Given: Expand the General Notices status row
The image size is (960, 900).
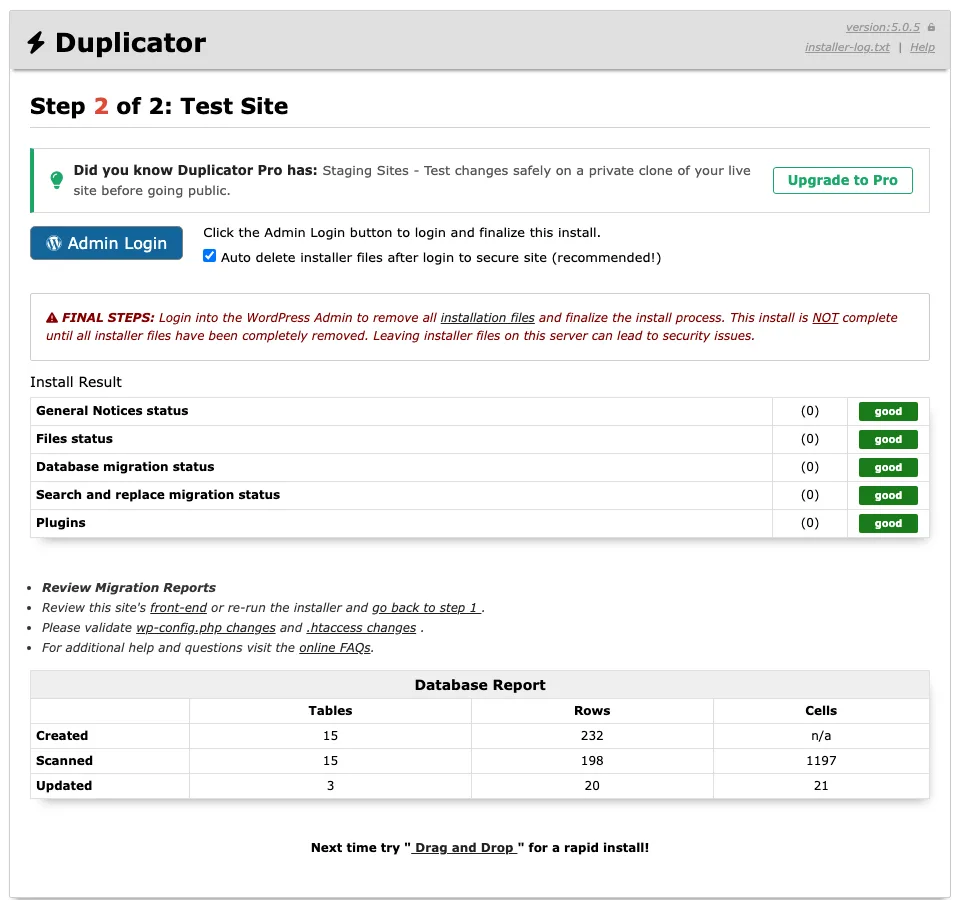Looking at the screenshot, I should tap(479, 411).
